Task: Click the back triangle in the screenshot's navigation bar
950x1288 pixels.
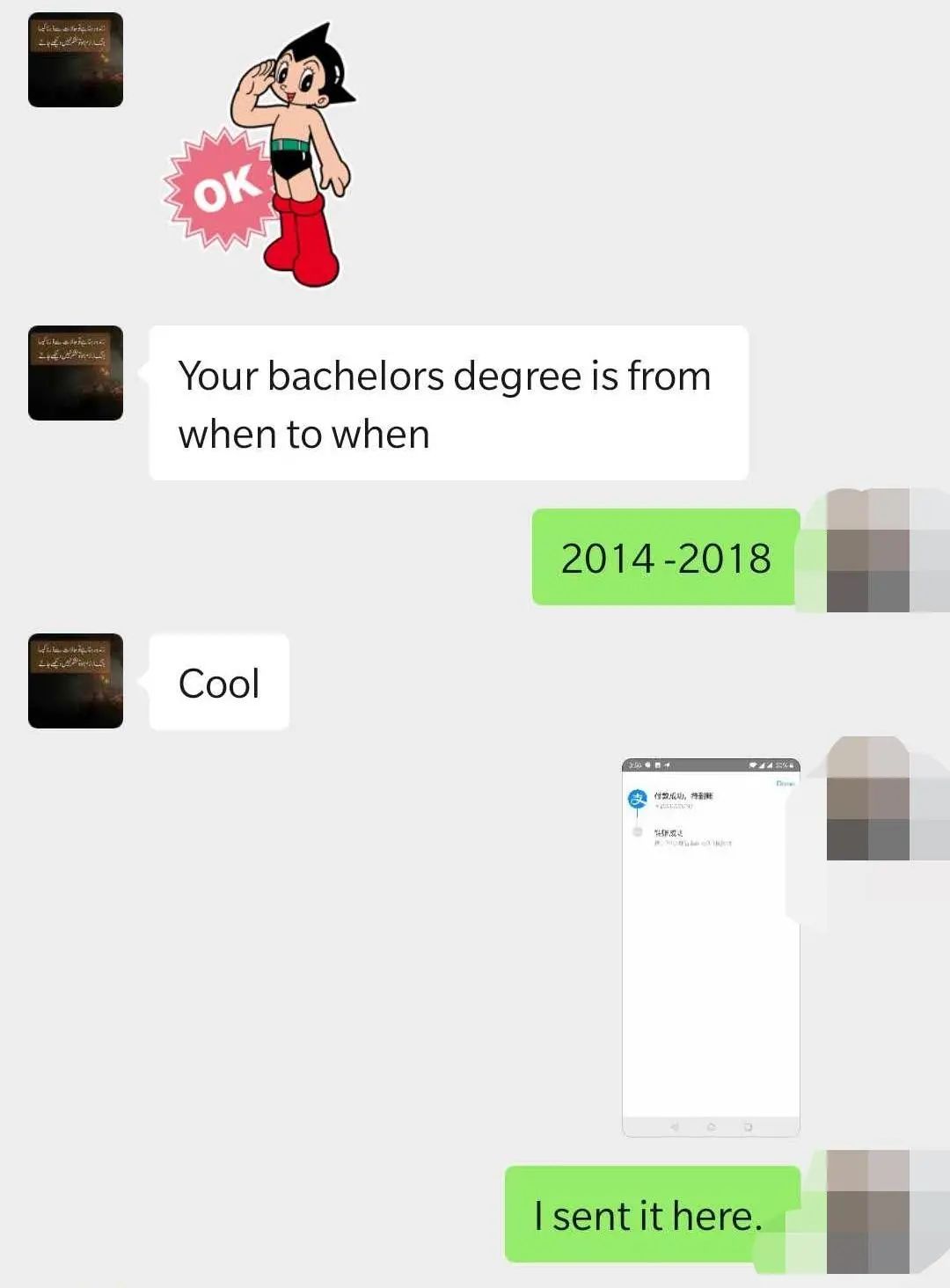Action: tap(675, 1127)
